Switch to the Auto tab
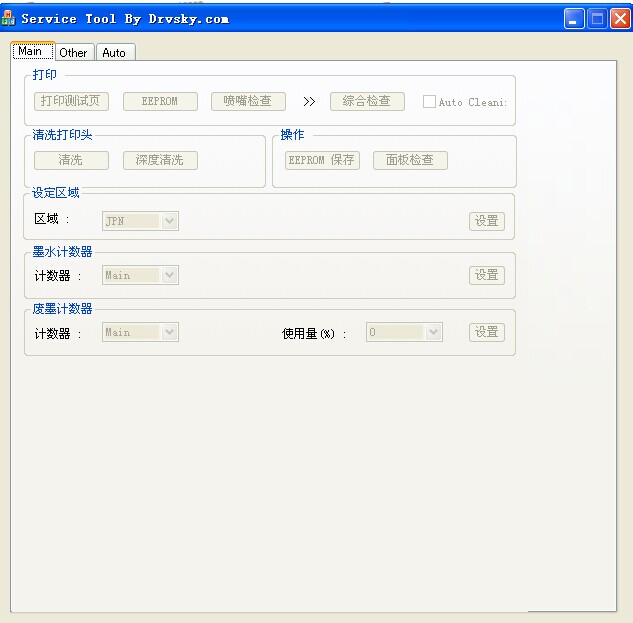The image size is (633, 623). tap(114, 52)
